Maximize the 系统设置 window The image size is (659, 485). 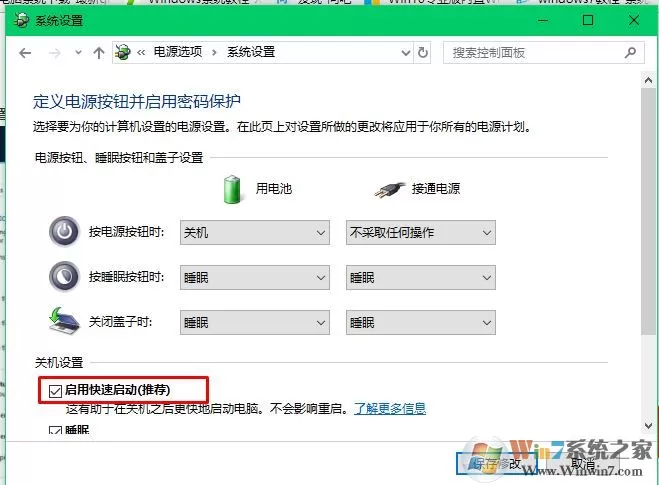click(588, 20)
